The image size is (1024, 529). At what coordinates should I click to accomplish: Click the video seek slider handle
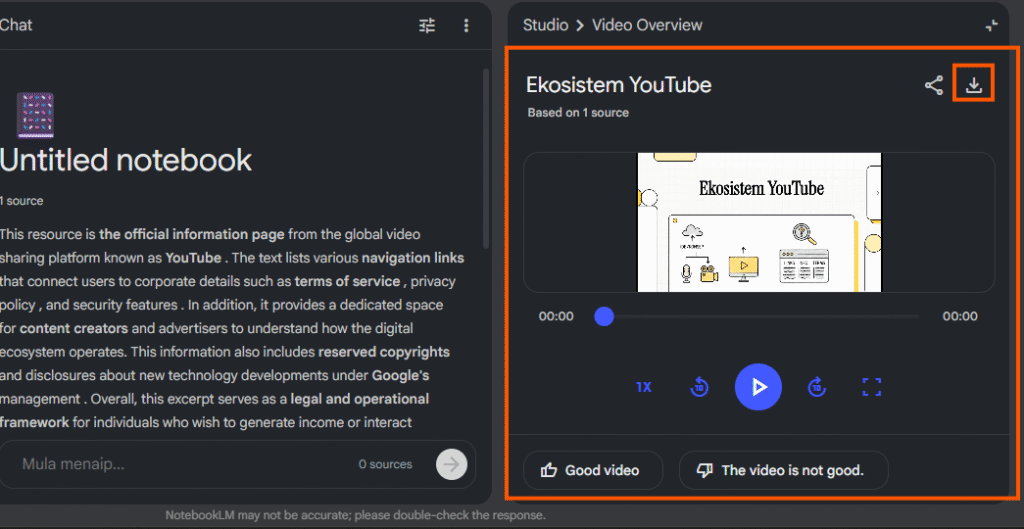click(x=604, y=317)
